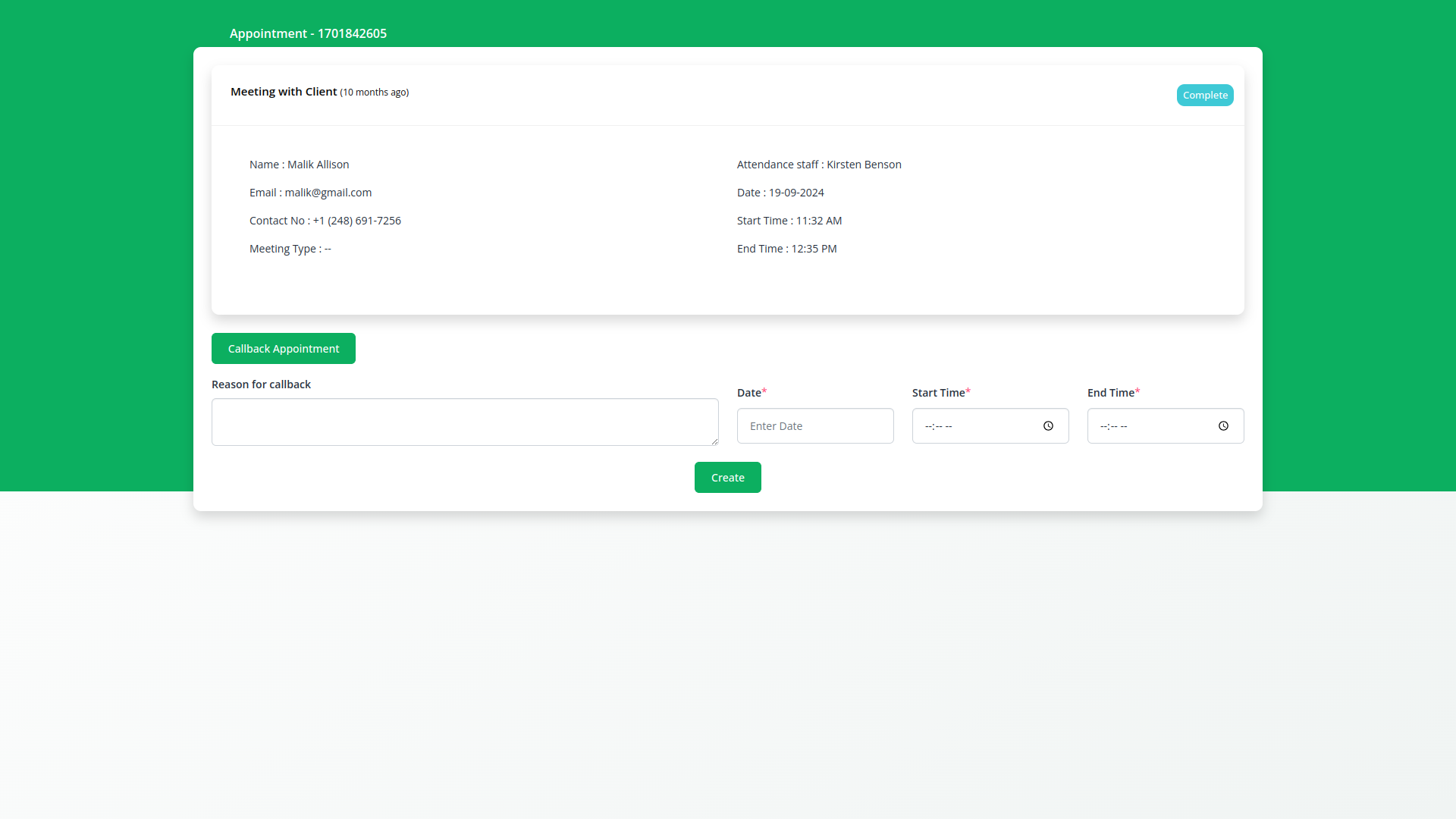The height and width of the screenshot is (819, 1456).
Task: Click attendance staff Kirsten Benson text
Action: click(863, 165)
